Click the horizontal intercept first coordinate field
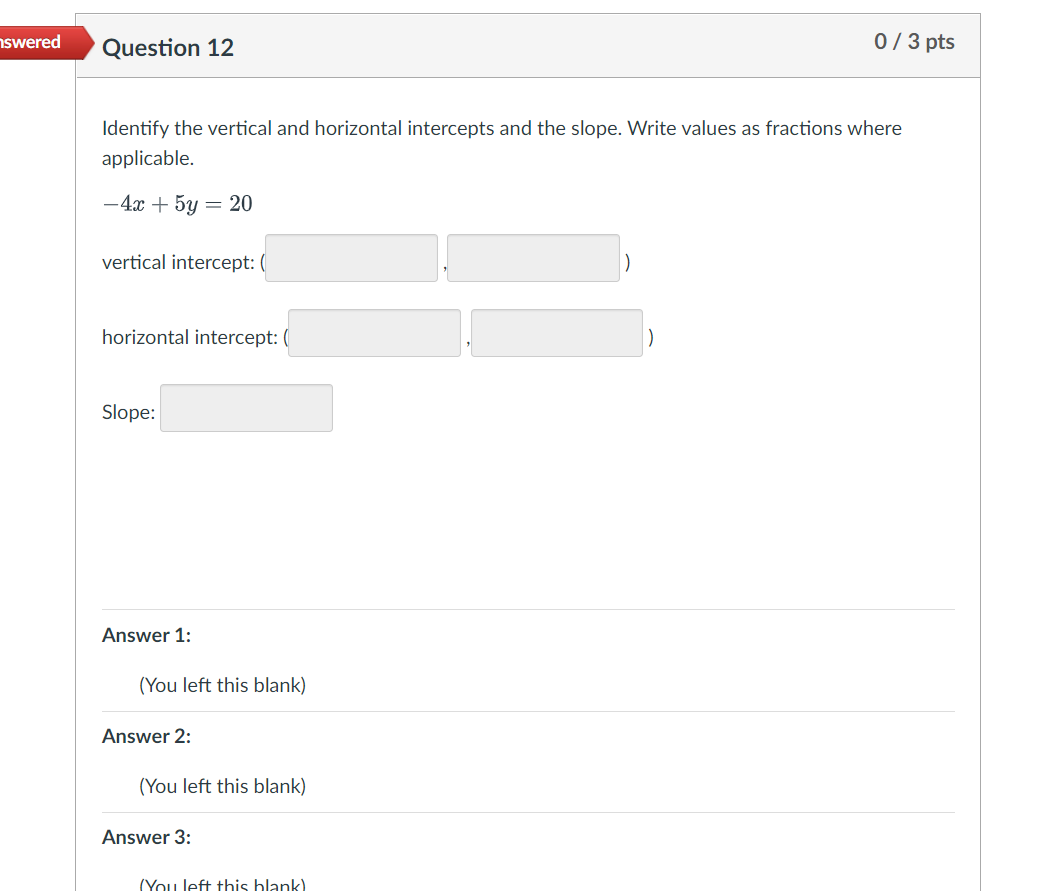The height and width of the screenshot is (891, 1051). pyautogui.click(x=375, y=333)
